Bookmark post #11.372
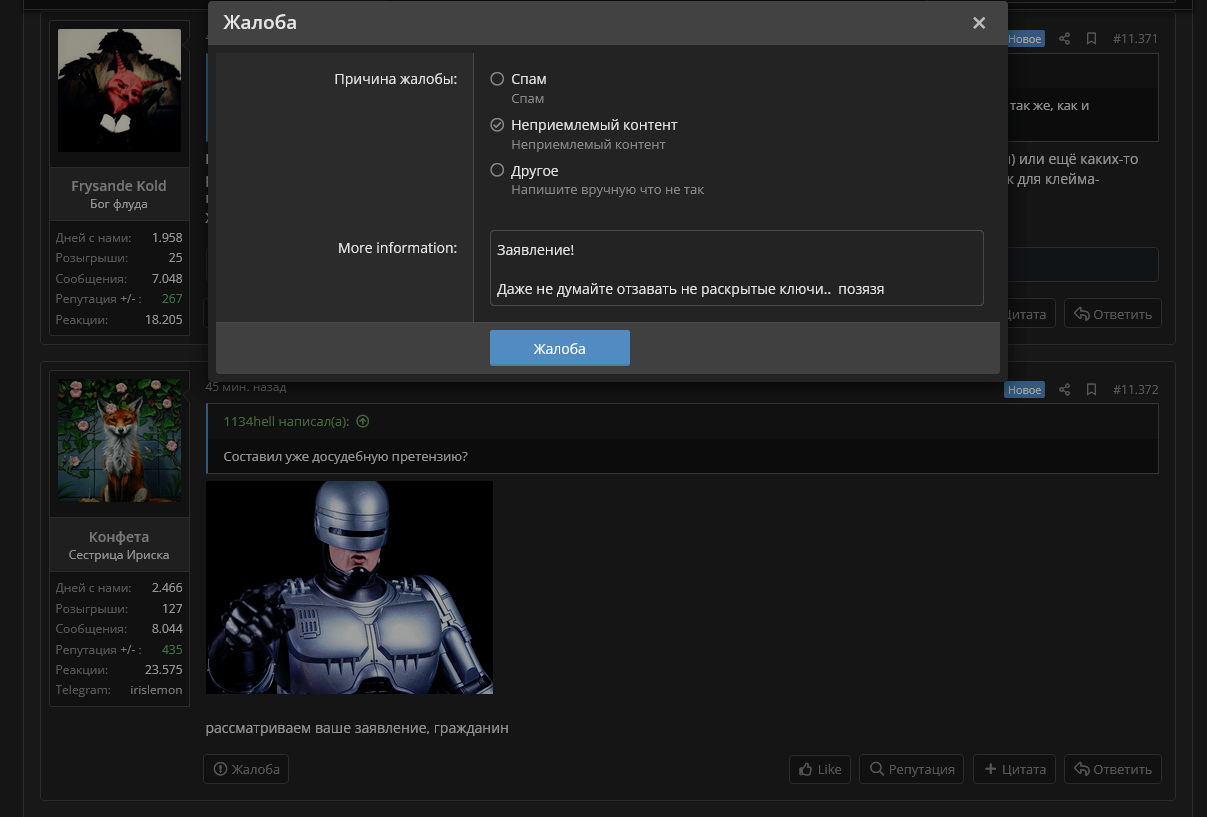This screenshot has width=1207, height=817. click(1091, 390)
